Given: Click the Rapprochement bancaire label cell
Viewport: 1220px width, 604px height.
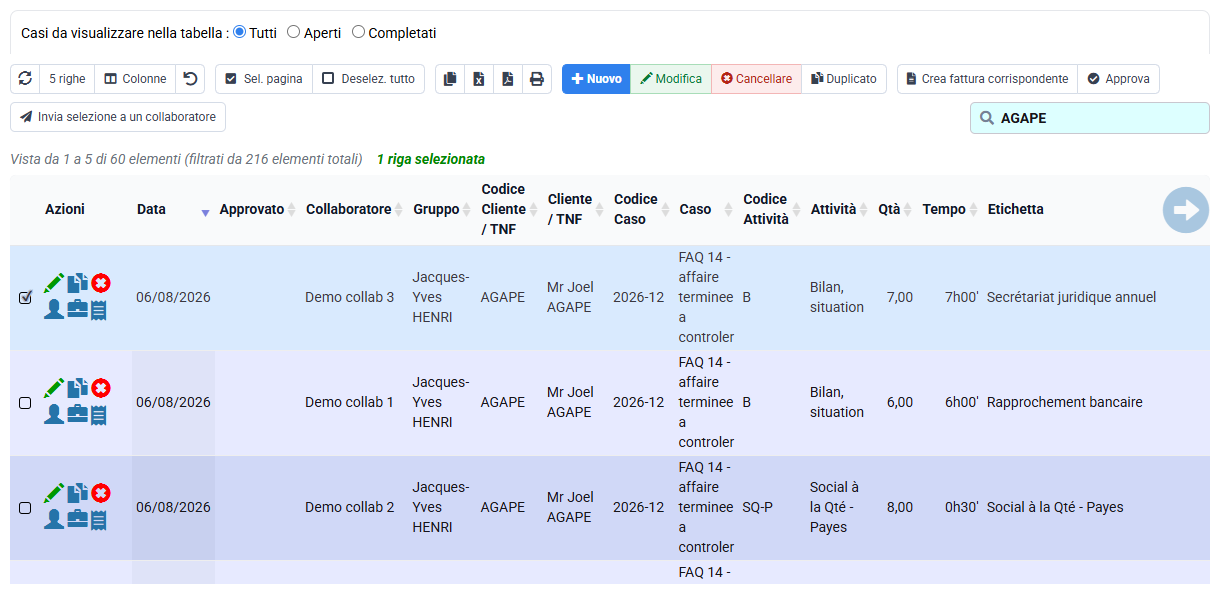Looking at the screenshot, I should coord(1064,402).
